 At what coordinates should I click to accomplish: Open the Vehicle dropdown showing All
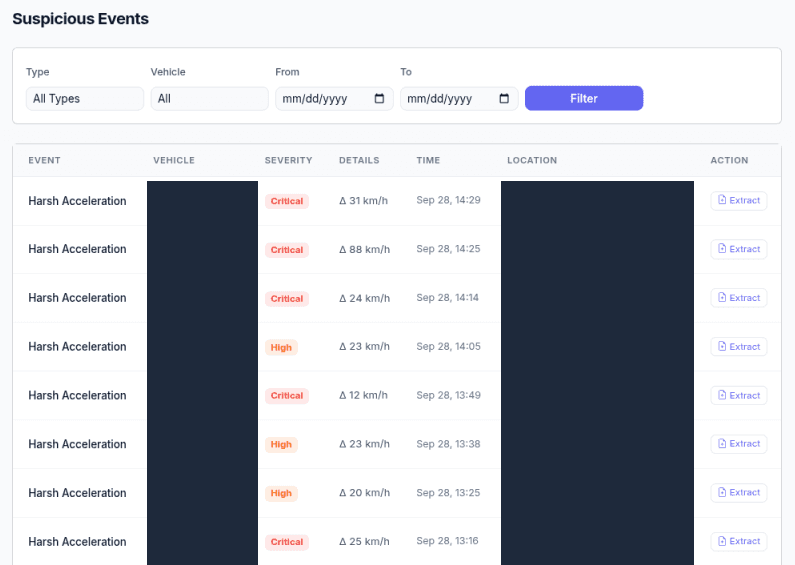click(209, 98)
